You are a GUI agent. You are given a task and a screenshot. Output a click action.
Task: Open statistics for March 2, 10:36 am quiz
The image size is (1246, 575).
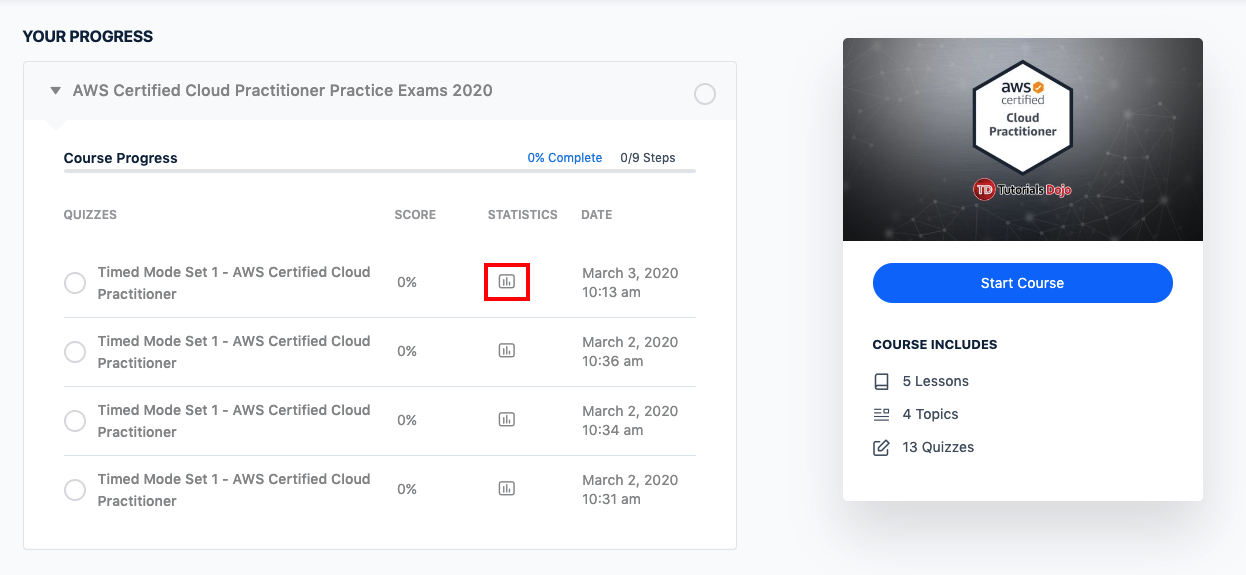[506, 351]
